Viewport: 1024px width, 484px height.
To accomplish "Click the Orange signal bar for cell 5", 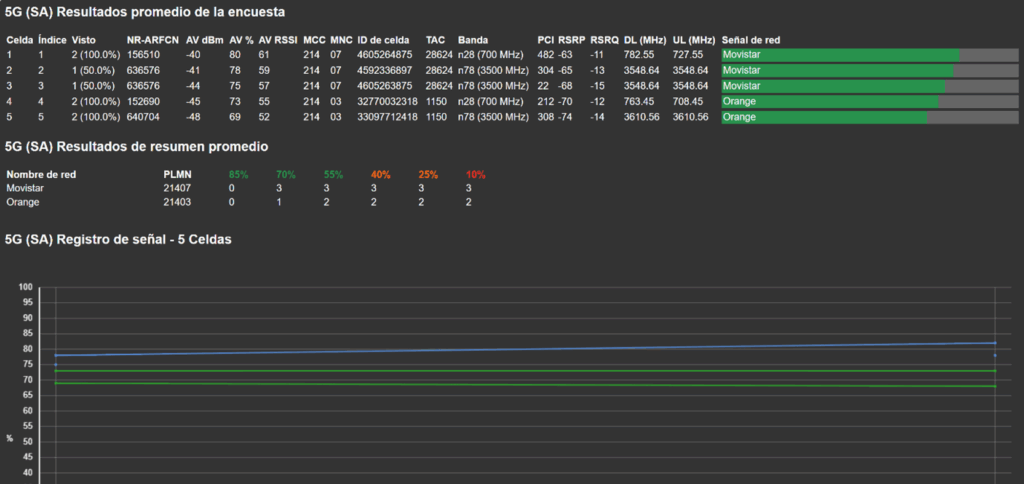I will point(824,117).
